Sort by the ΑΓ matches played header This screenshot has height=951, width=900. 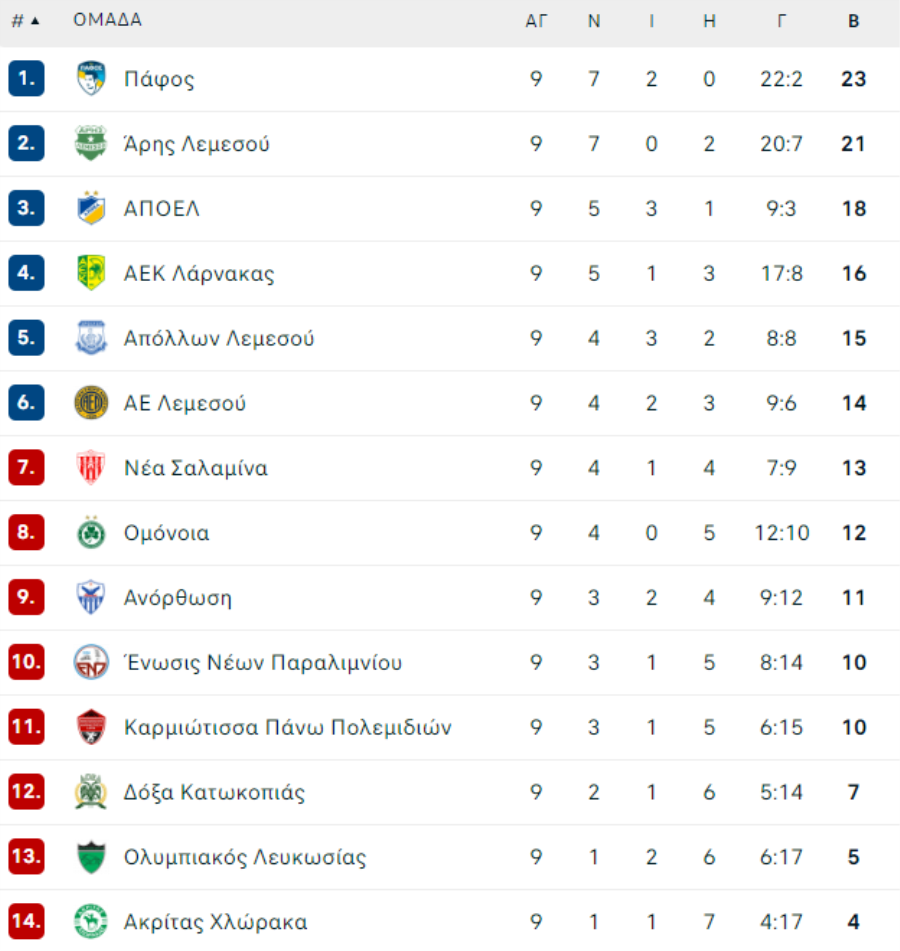click(536, 21)
